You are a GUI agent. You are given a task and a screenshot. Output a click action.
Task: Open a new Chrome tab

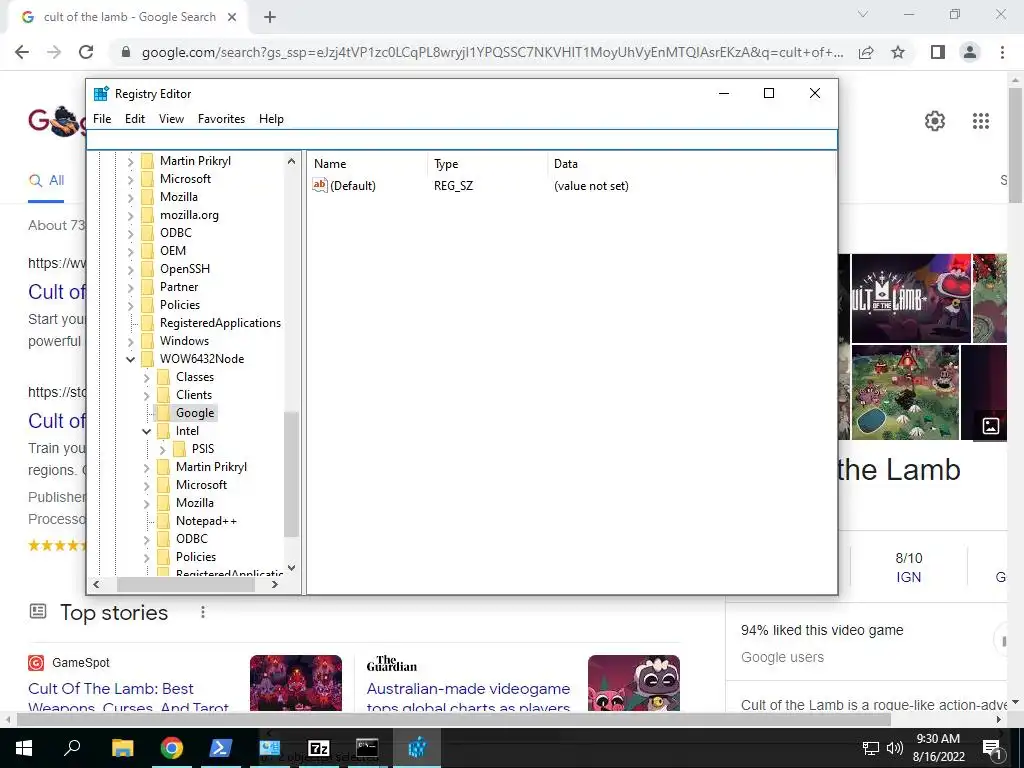pos(270,17)
